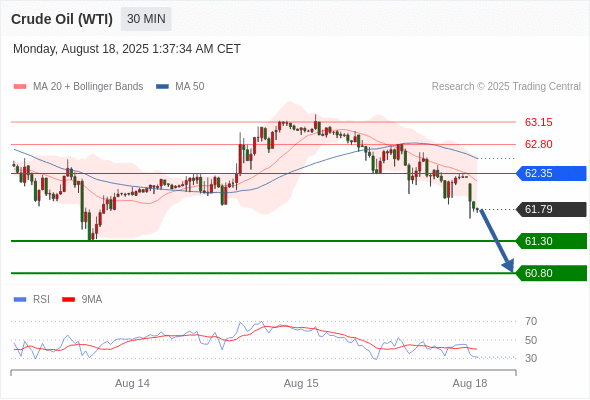Open the Research Trading Central credit link
This screenshot has height=400, width=590.
(506, 87)
